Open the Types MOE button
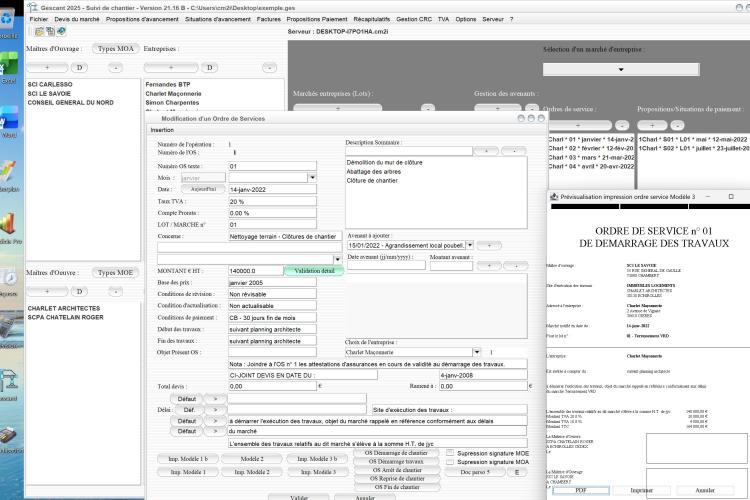Screen dimensions: 750x500 click(x=115, y=272)
